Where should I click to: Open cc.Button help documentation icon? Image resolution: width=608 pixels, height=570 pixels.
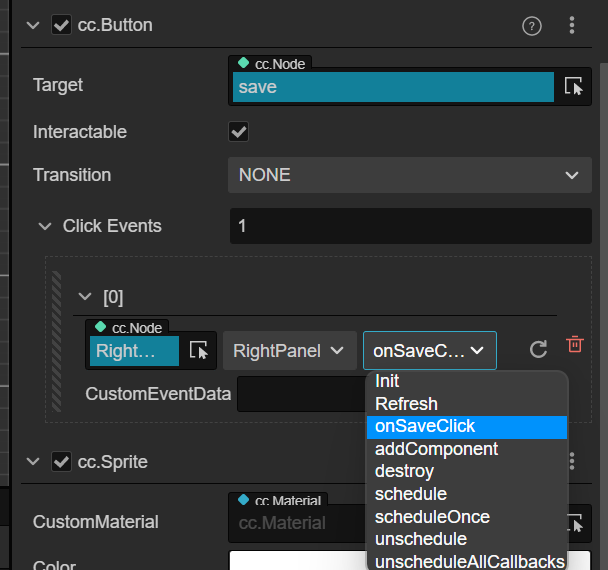tap(531, 25)
